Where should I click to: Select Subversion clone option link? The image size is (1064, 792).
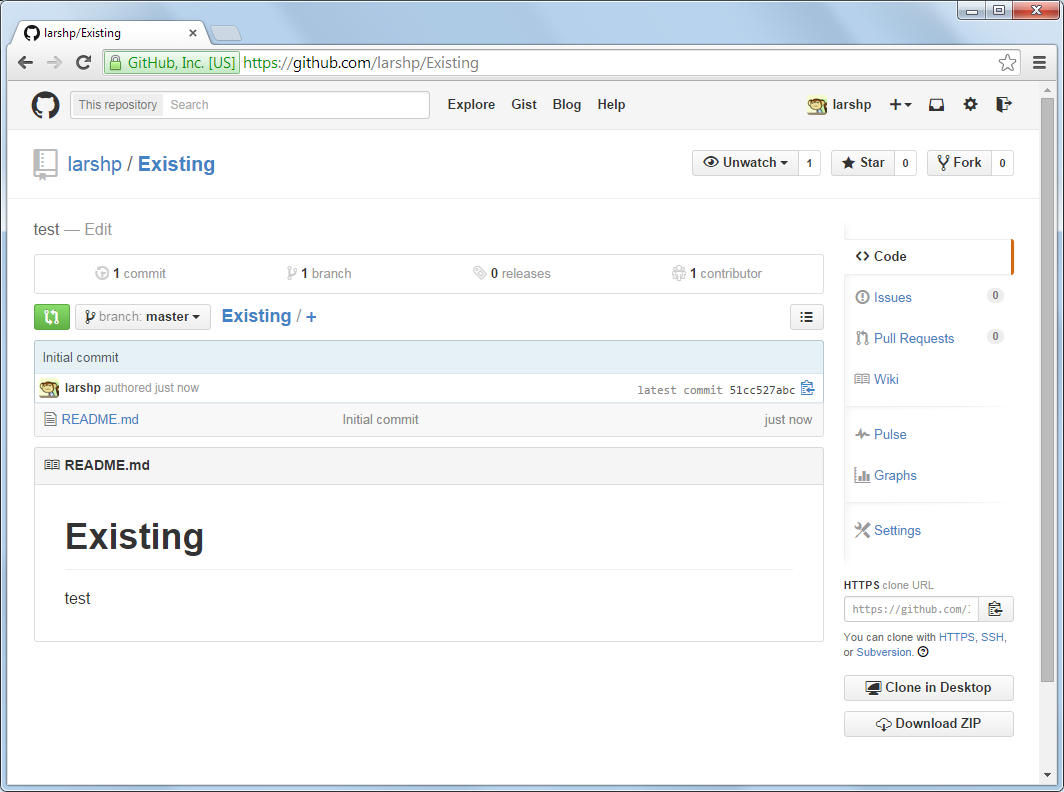[884, 652]
